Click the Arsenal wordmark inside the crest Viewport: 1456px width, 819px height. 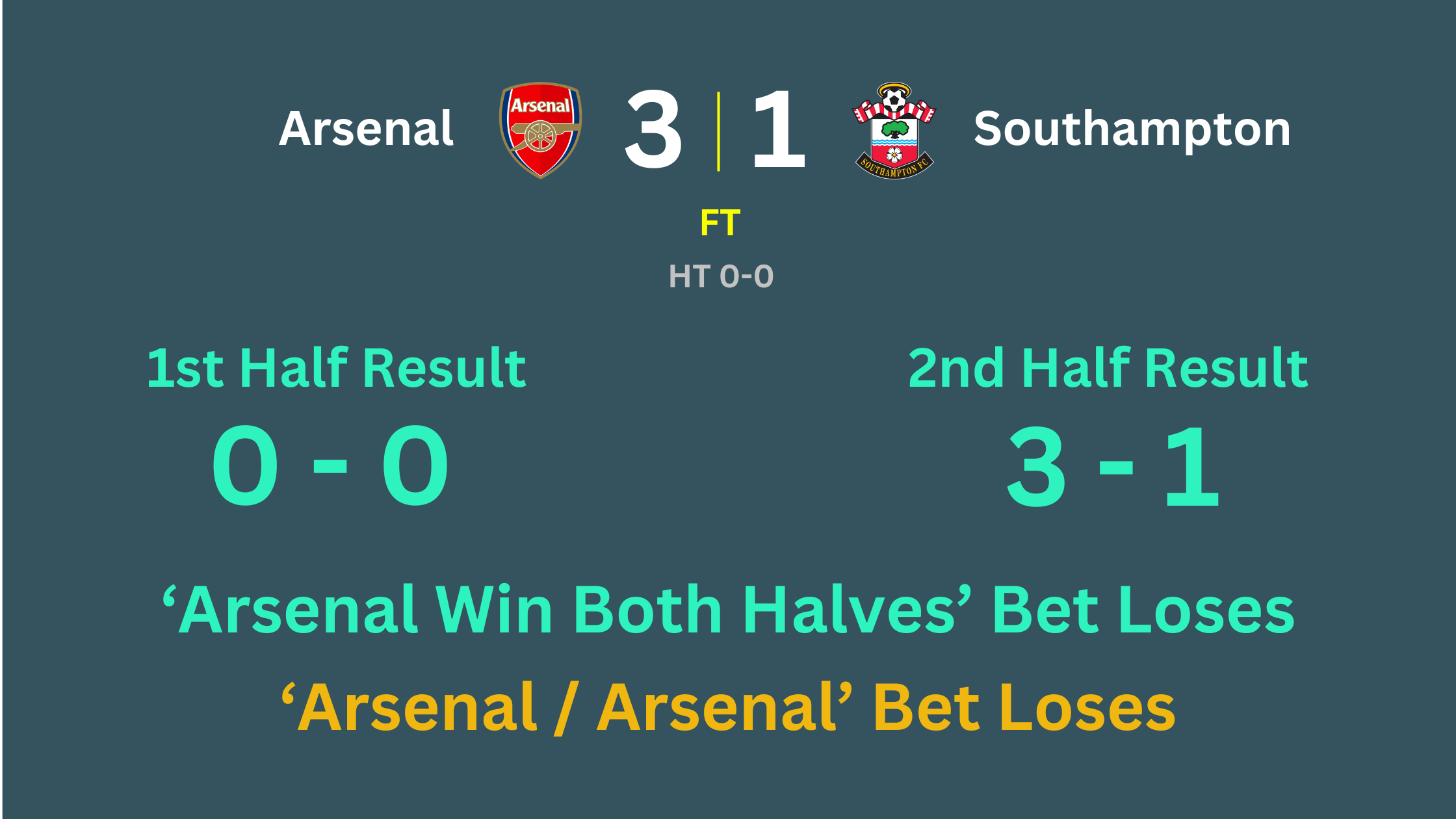tap(540, 105)
